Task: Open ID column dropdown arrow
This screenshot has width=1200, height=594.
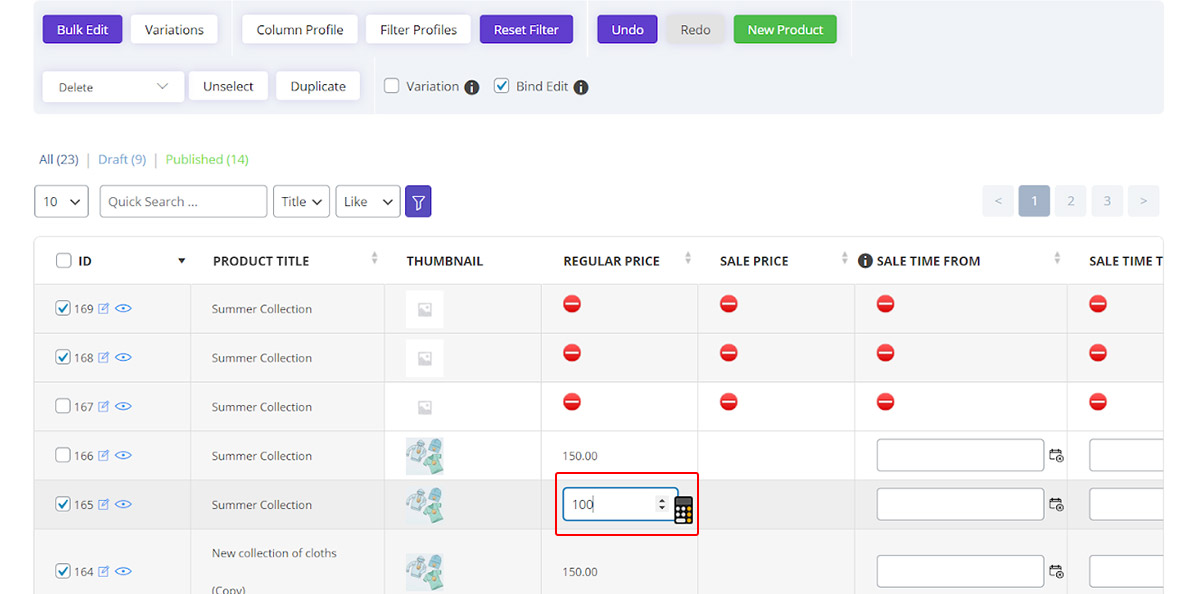Action: pos(181,261)
